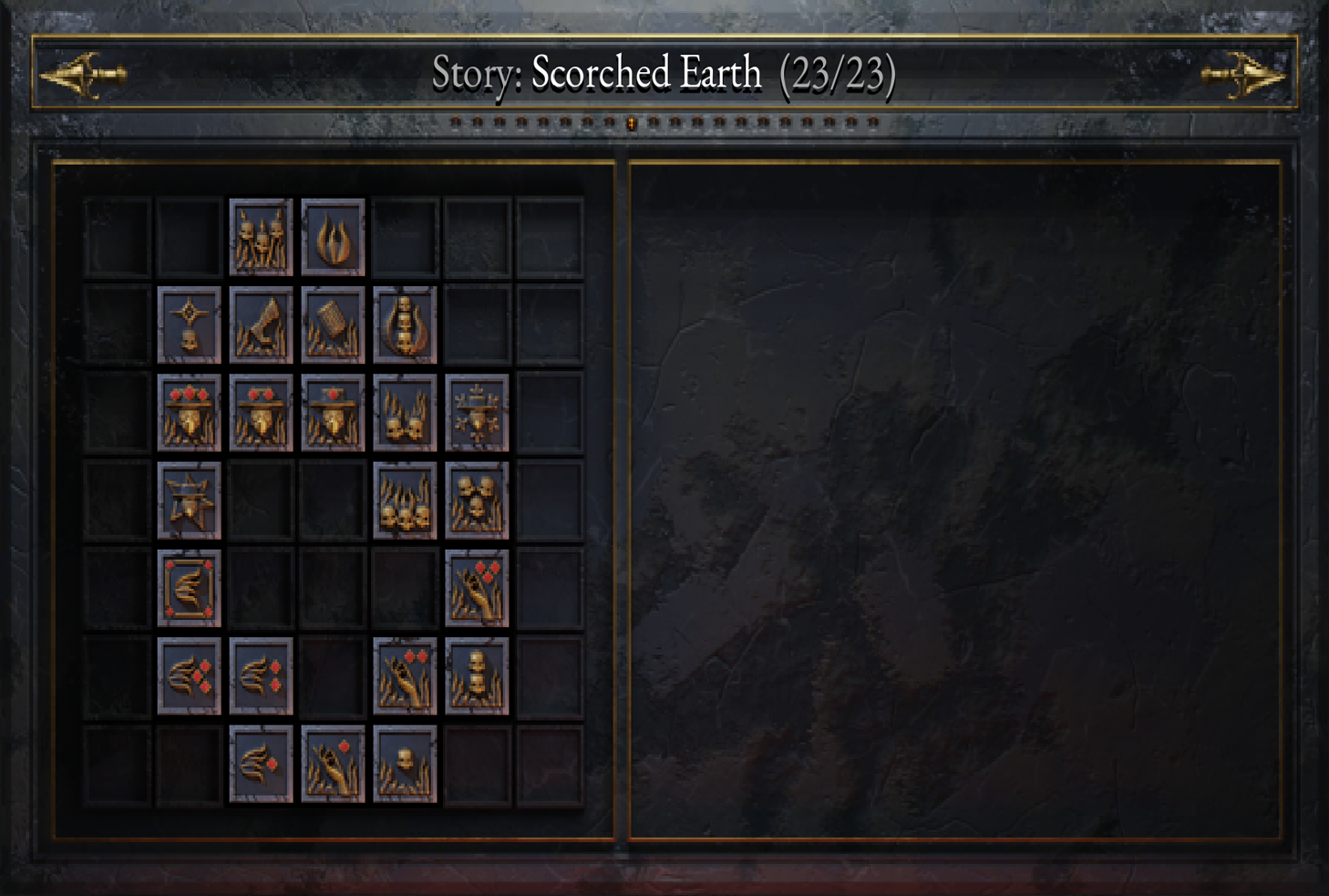Pick the hat mask with one red diamond
This screenshot has height=896, width=1329.
click(333, 413)
